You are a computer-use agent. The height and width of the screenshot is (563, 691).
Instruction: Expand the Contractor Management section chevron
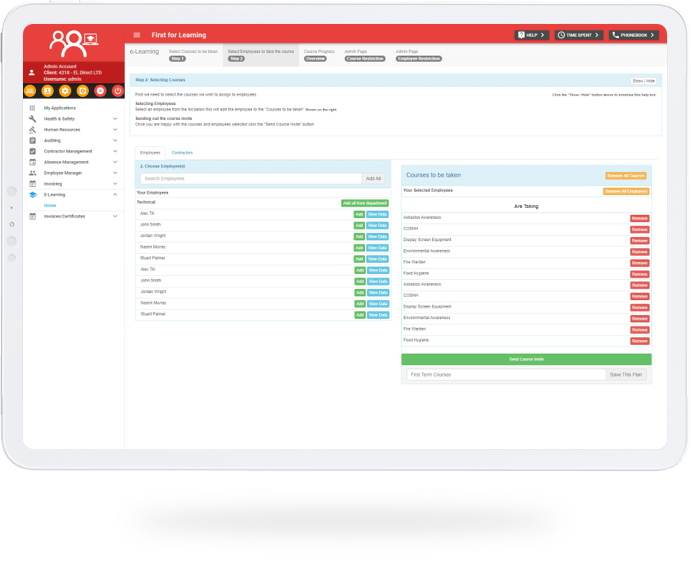(115, 151)
